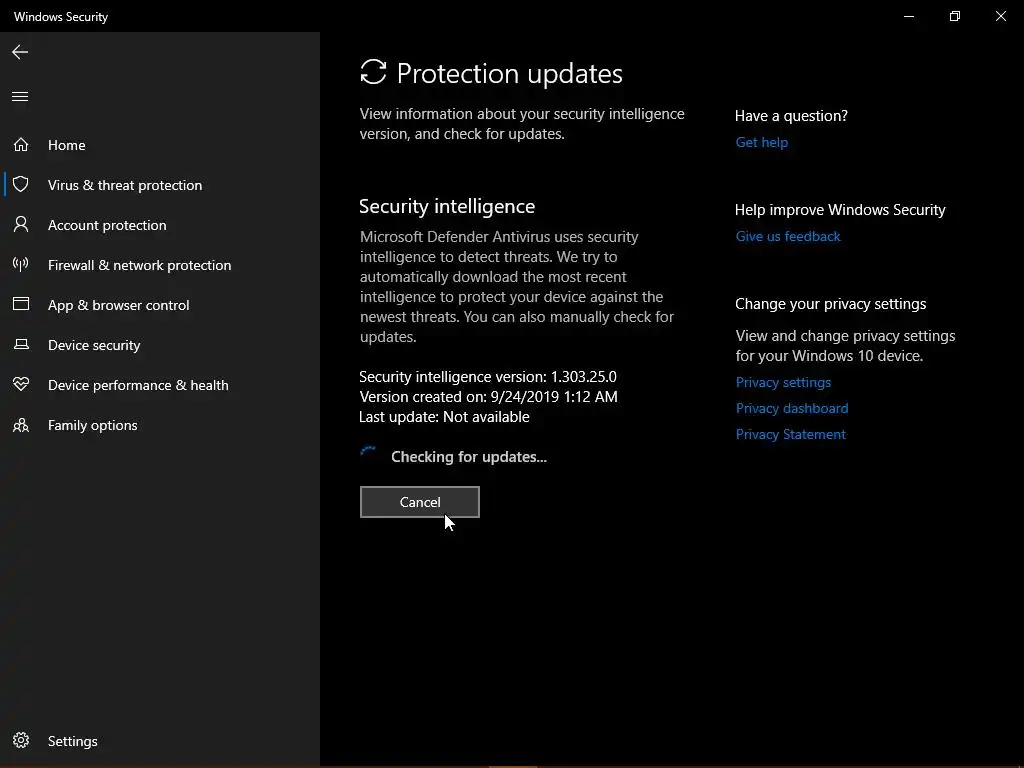Open Firewall & network protection
1024x768 pixels.
click(139, 265)
